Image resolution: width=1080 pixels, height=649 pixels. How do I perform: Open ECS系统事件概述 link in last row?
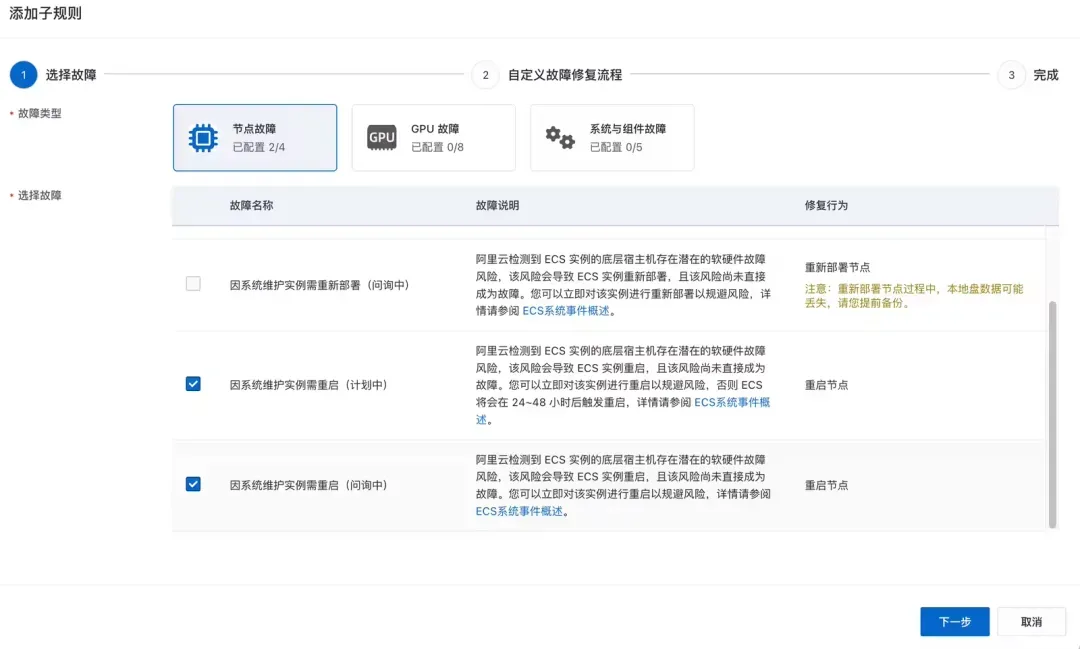point(519,511)
